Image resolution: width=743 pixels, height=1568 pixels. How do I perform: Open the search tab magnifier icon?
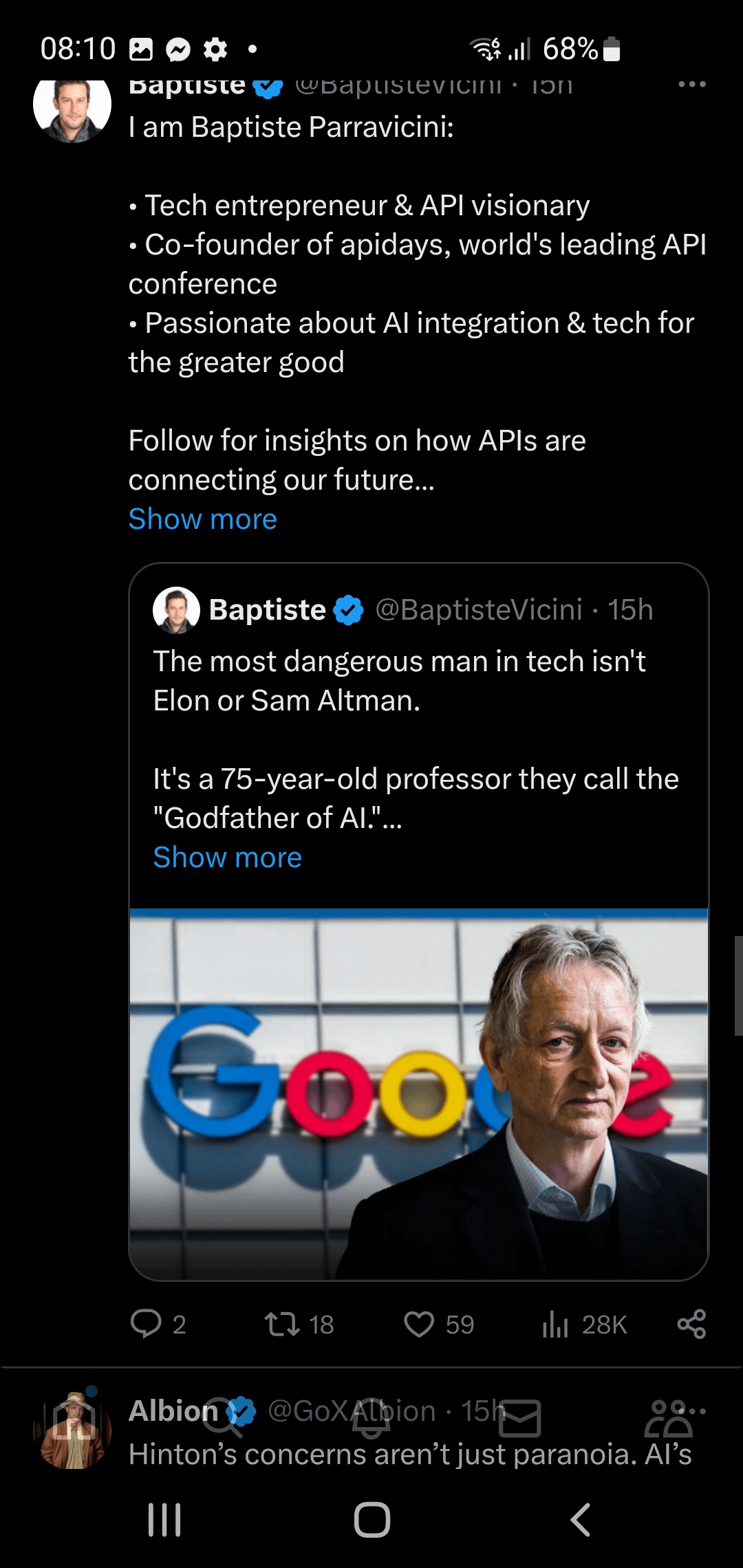click(x=223, y=1417)
